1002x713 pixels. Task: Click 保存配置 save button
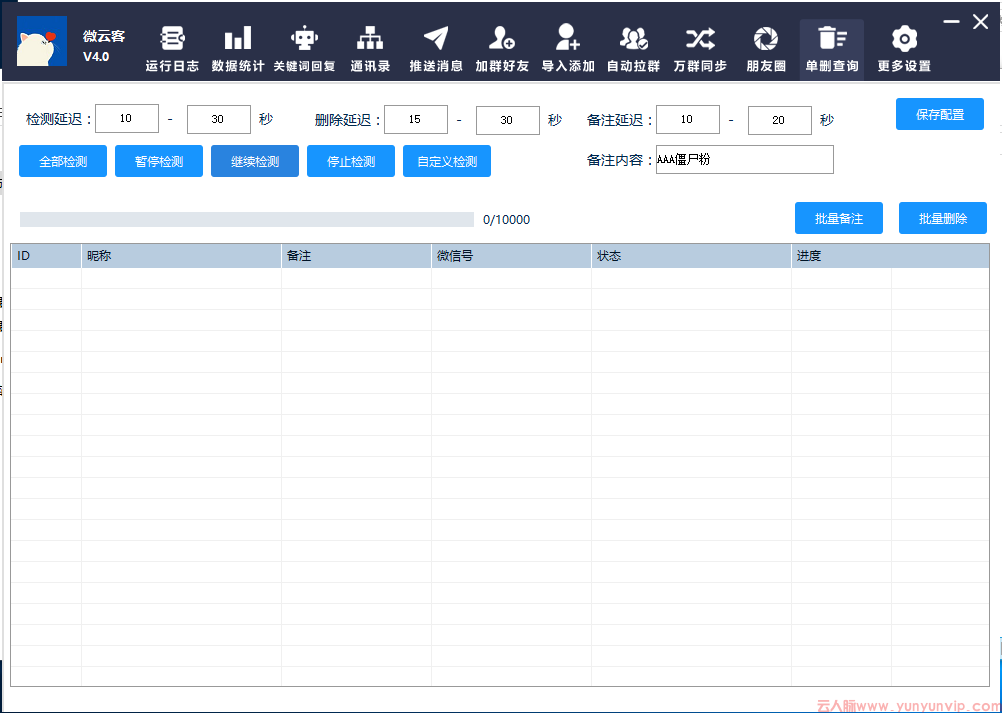click(x=939, y=114)
